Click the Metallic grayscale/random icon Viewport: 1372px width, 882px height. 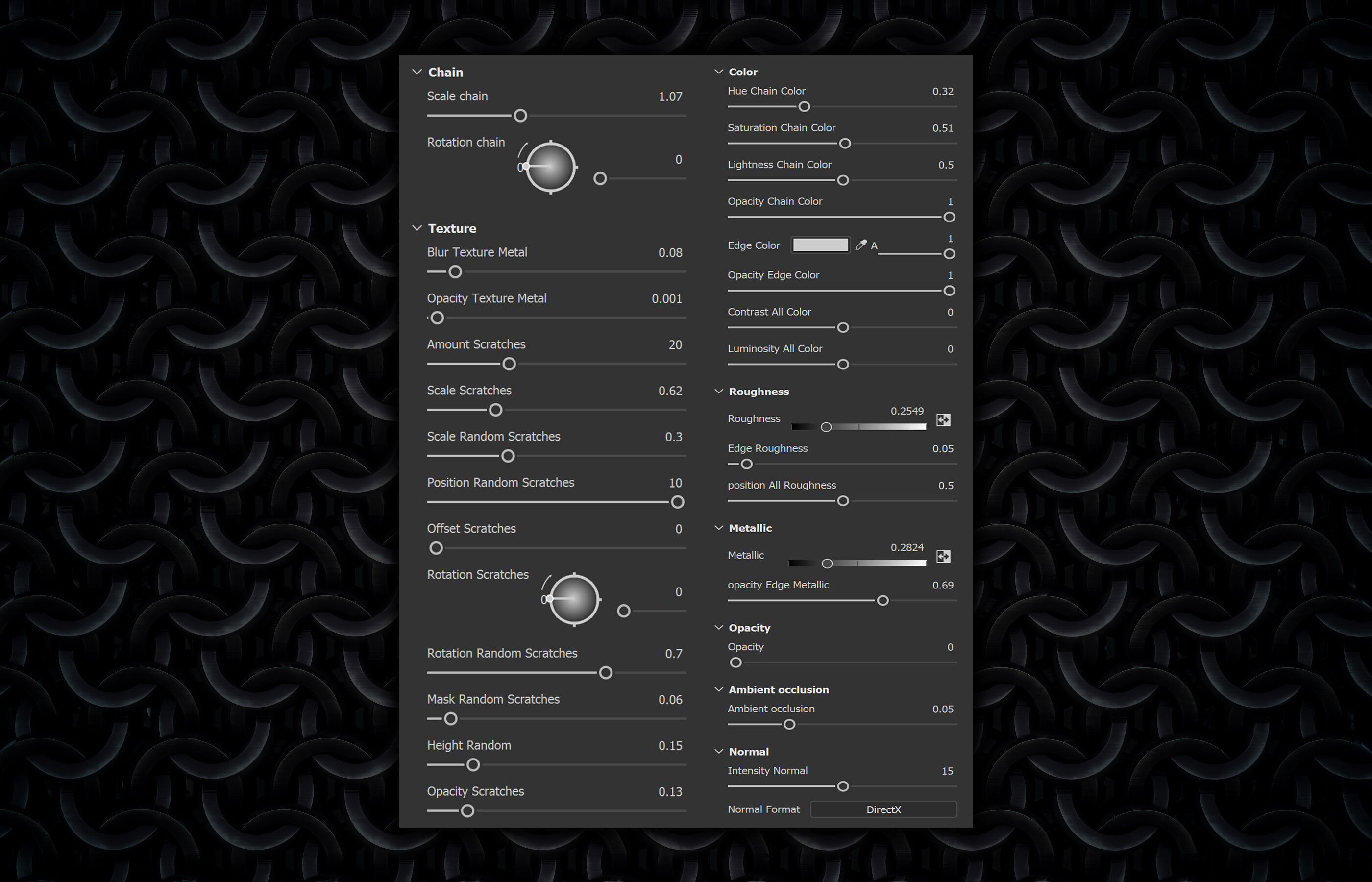pyautogui.click(x=943, y=556)
